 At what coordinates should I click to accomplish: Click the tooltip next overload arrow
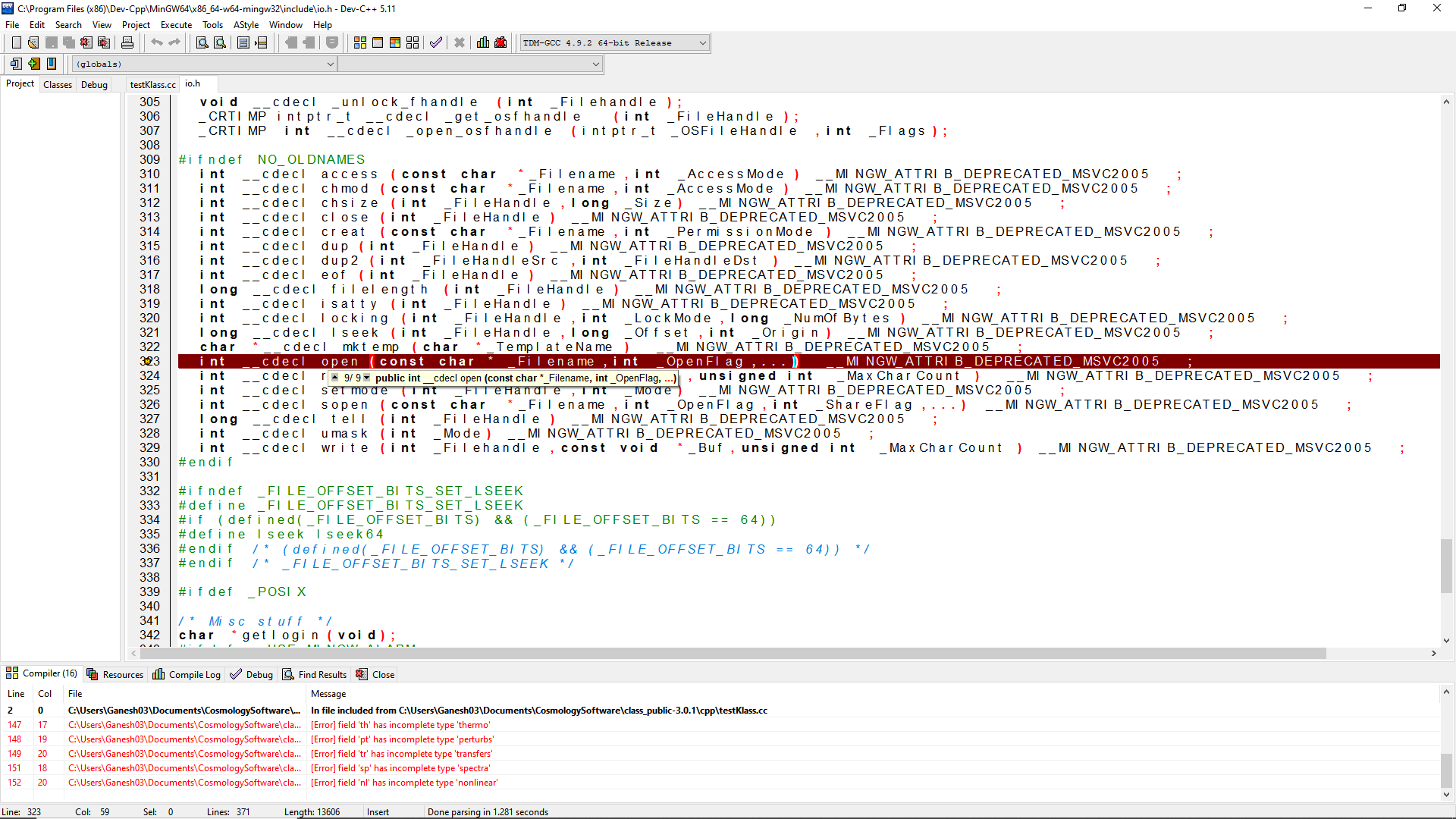pos(367,377)
